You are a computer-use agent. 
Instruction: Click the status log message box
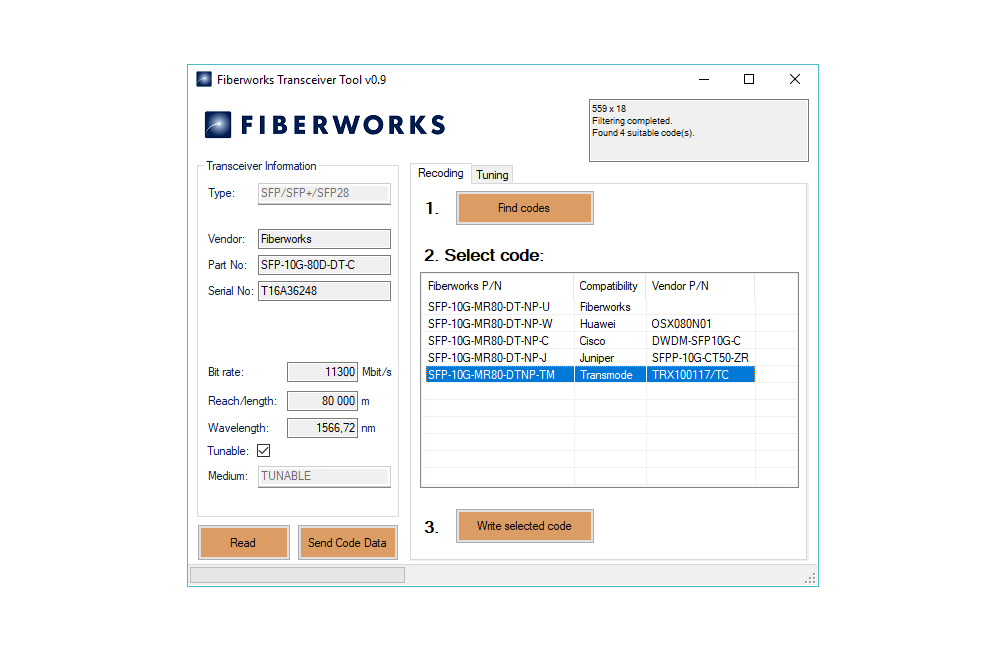pos(699,130)
